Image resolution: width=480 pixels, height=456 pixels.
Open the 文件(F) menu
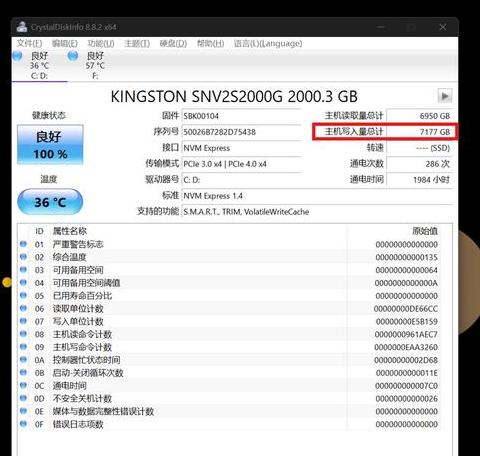[29, 43]
